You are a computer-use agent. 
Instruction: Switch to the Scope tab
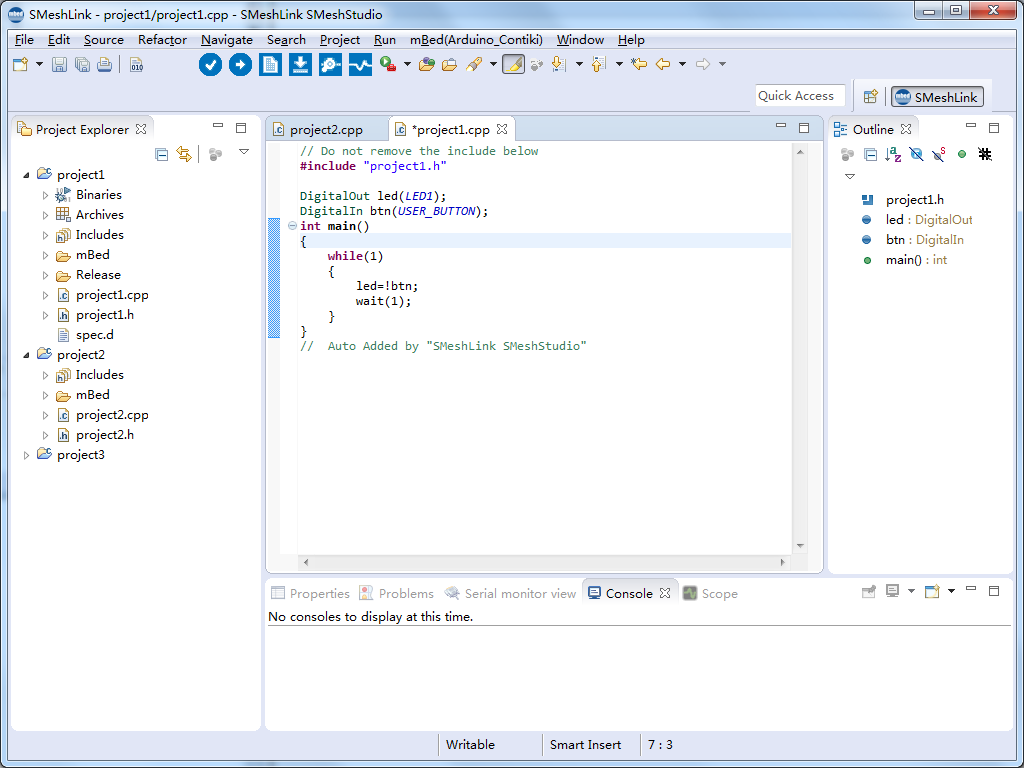click(711, 594)
